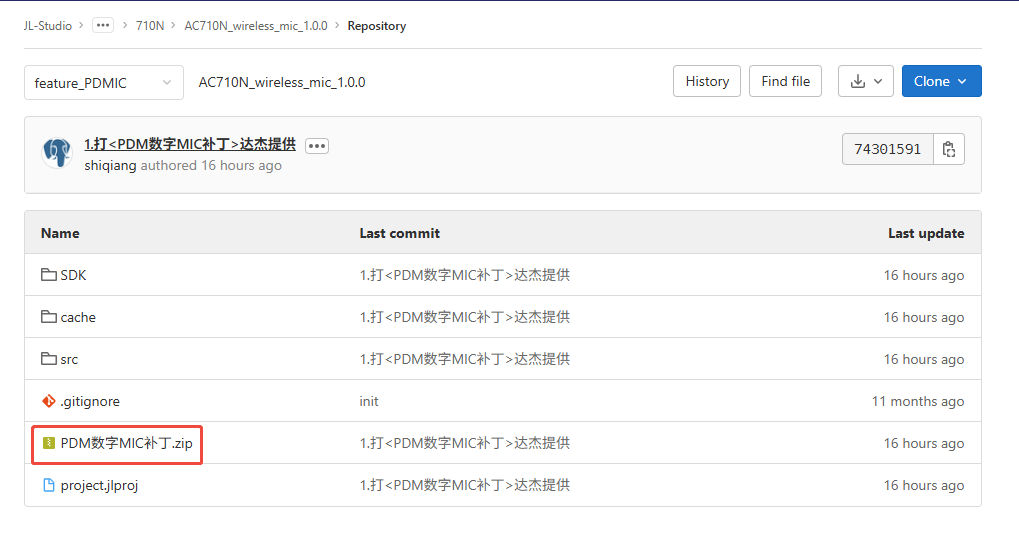Open last commit link in project.jlproj row
Image resolution: width=1019 pixels, height=537 pixels.
pos(465,485)
